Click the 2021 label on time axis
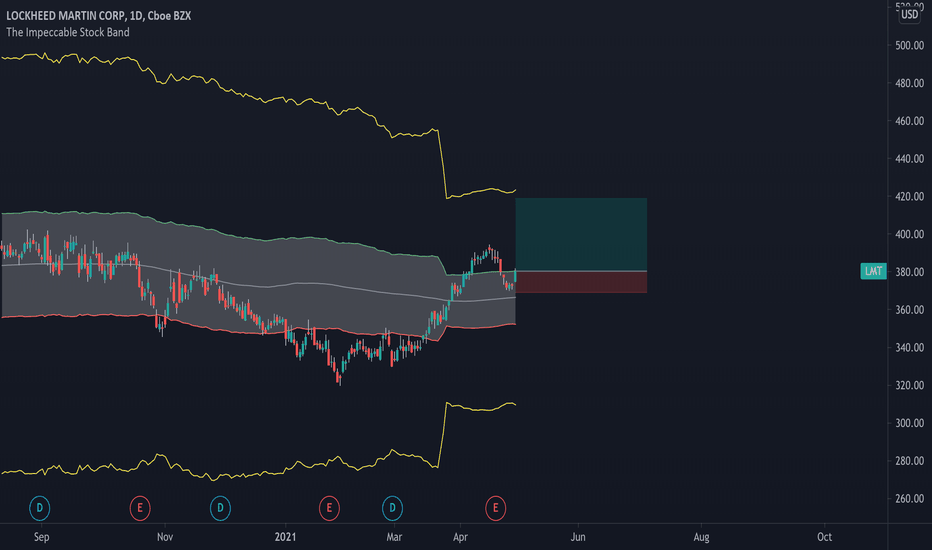Image resolution: width=932 pixels, height=550 pixels. (285, 537)
